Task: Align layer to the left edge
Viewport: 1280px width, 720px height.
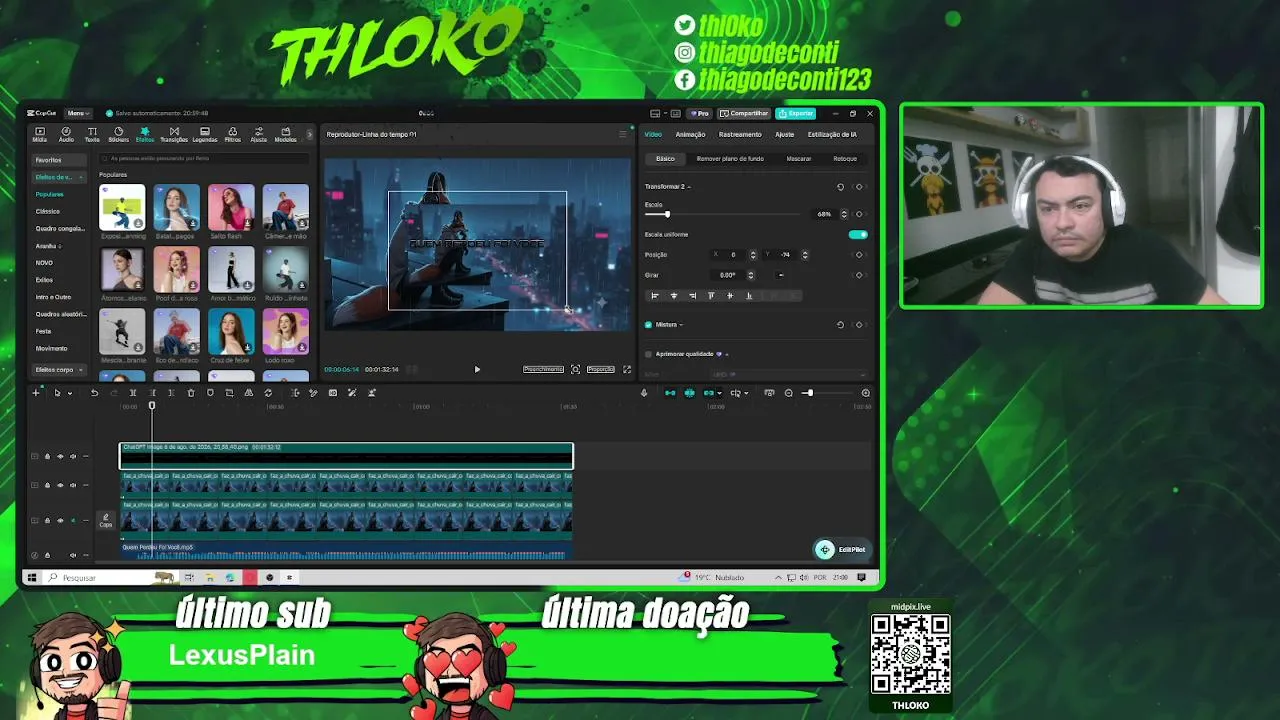Action: [x=655, y=296]
